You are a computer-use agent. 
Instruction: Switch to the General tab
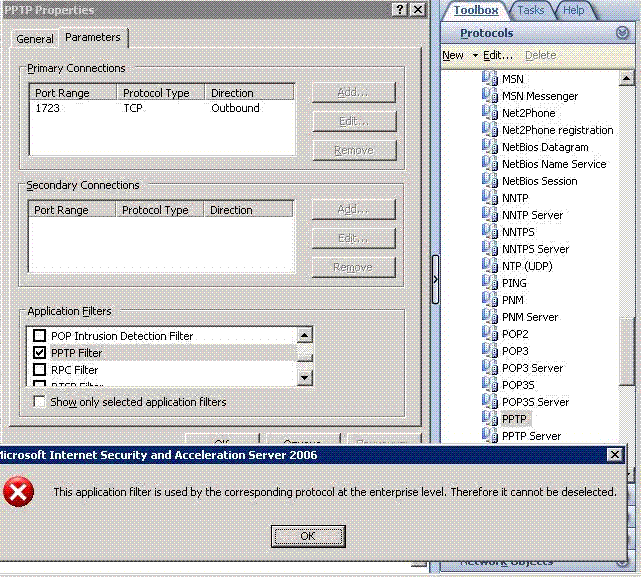[35, 39]
